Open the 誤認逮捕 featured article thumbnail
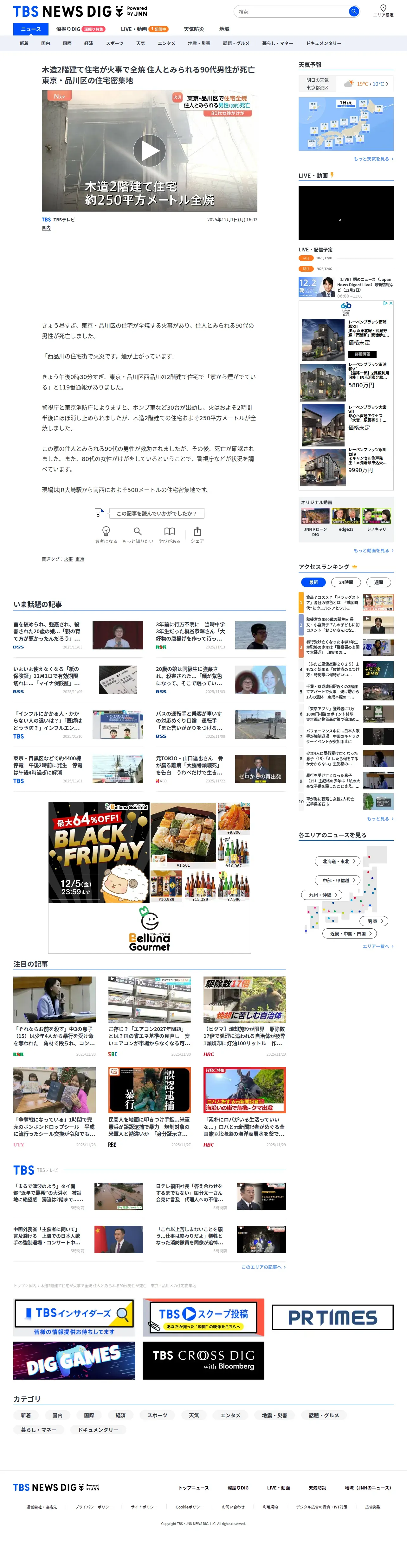The image size is (407, 1568). (149, 1090)
